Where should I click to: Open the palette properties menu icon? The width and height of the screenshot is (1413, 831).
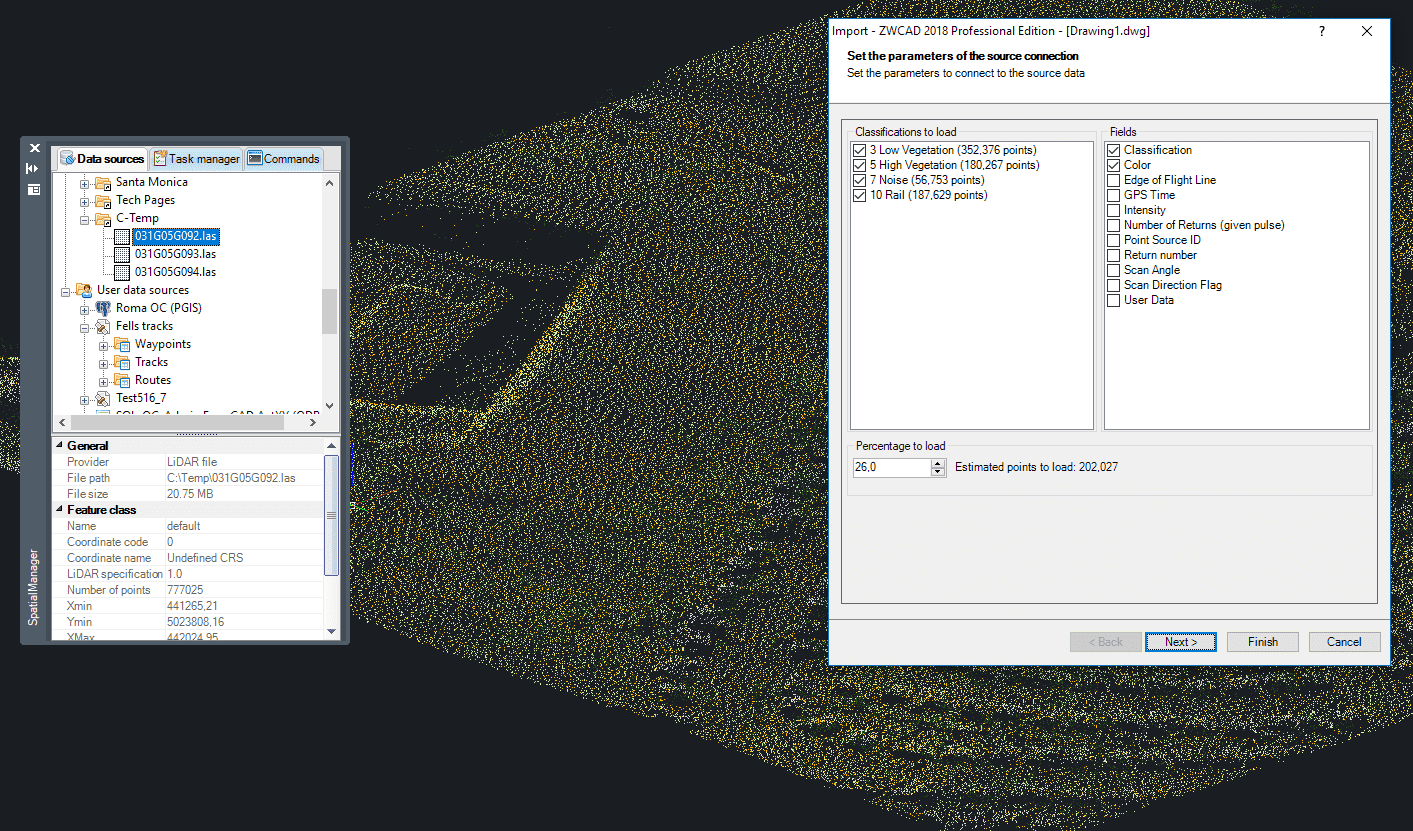click(33, 188)
